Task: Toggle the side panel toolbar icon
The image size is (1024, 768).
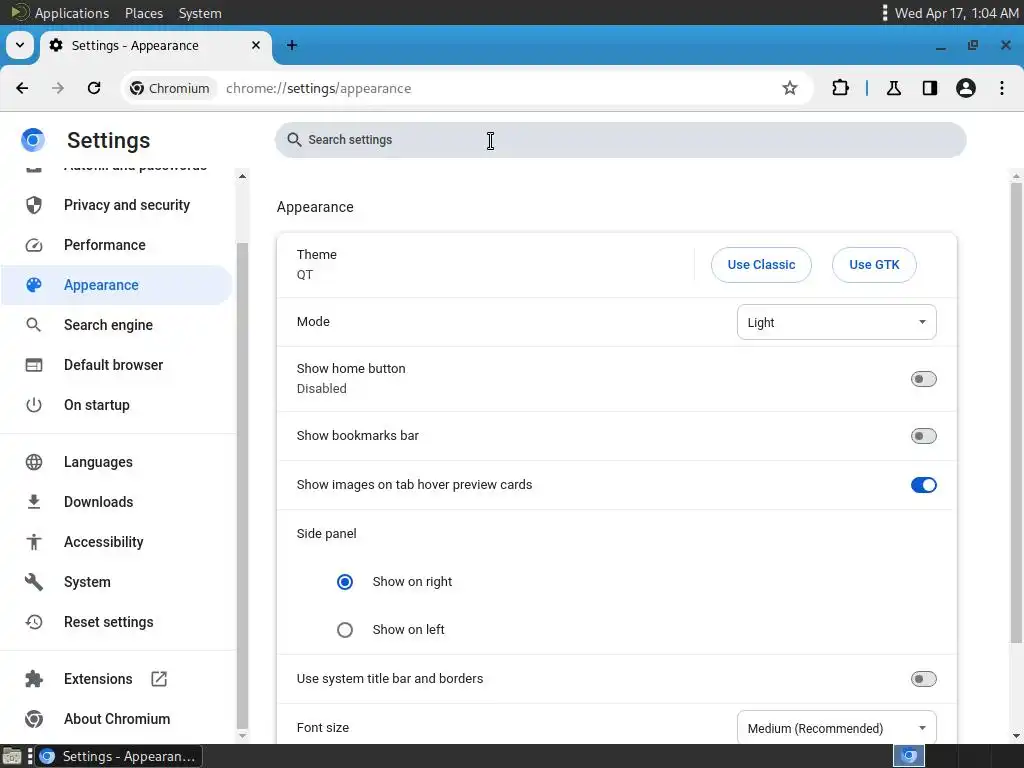Action: tap(929, 88)
